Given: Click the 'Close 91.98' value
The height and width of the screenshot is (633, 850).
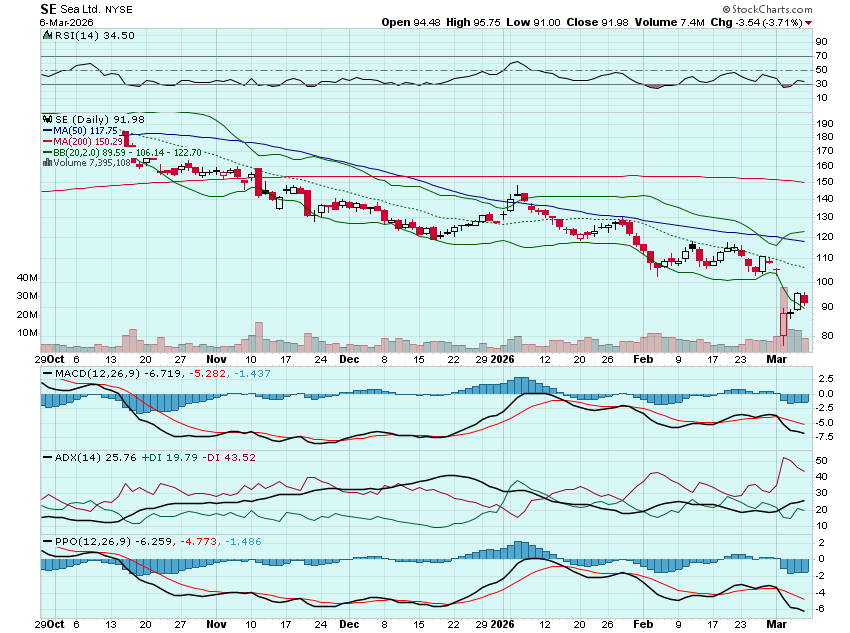Looking at the screenshot, I should click(597, 23).
